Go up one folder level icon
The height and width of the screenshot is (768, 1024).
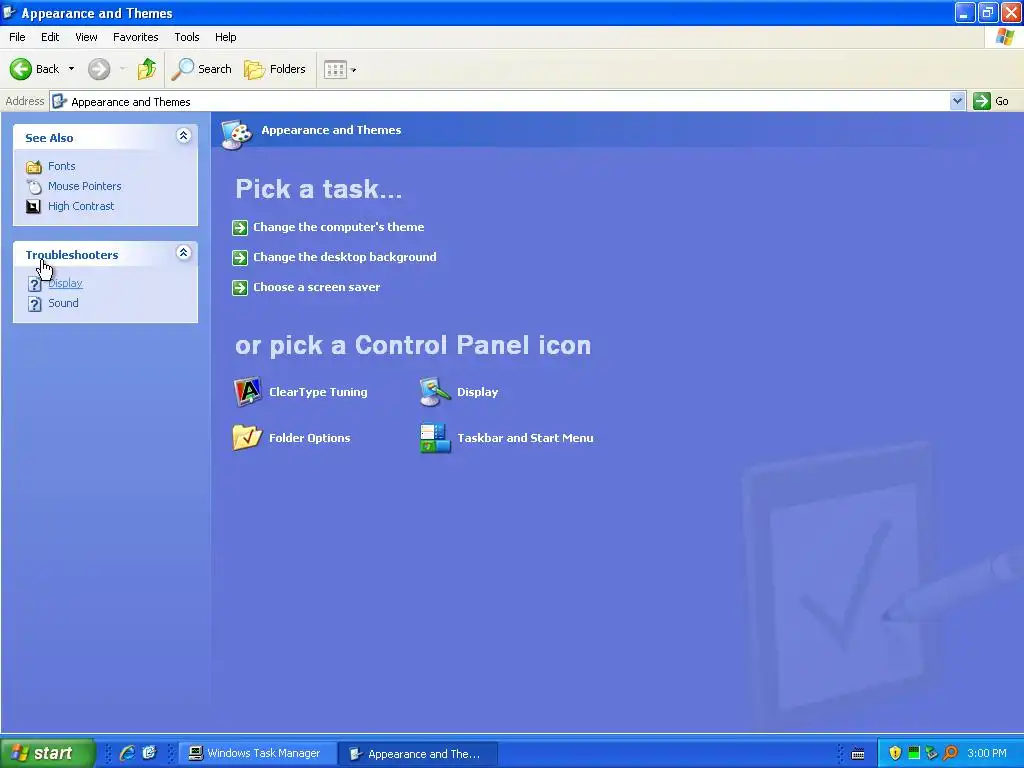[147, 69]
